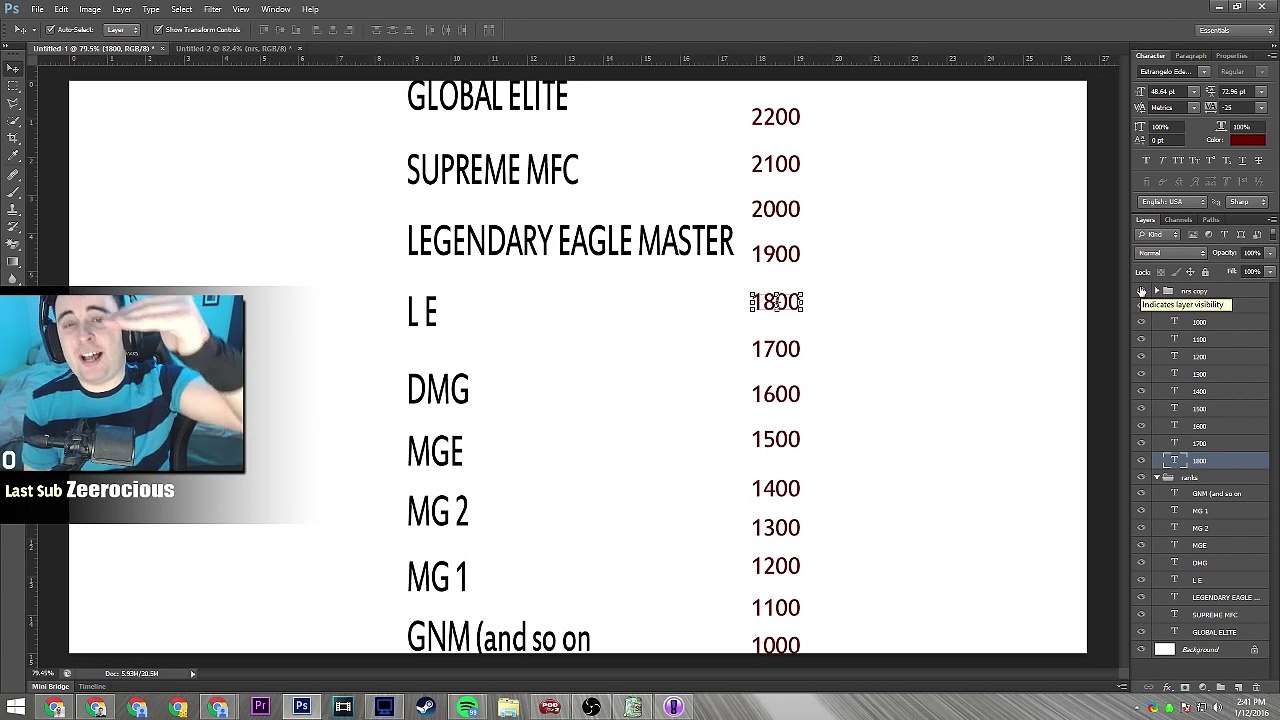Hide the DMG text layer
This screenshot has height=720, width=1280.
(x=1141, y=563)
